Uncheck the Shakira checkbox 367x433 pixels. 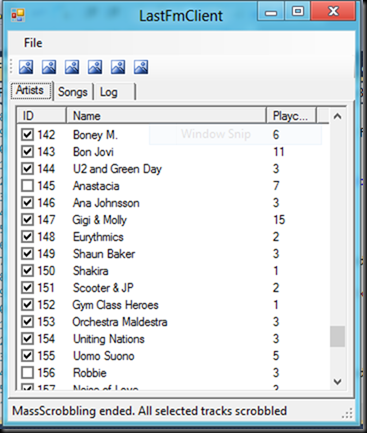(27, 271)
